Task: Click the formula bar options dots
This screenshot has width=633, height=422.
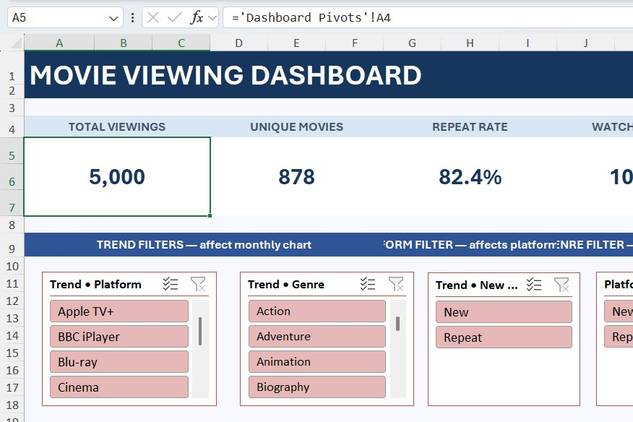Action: 132,18
